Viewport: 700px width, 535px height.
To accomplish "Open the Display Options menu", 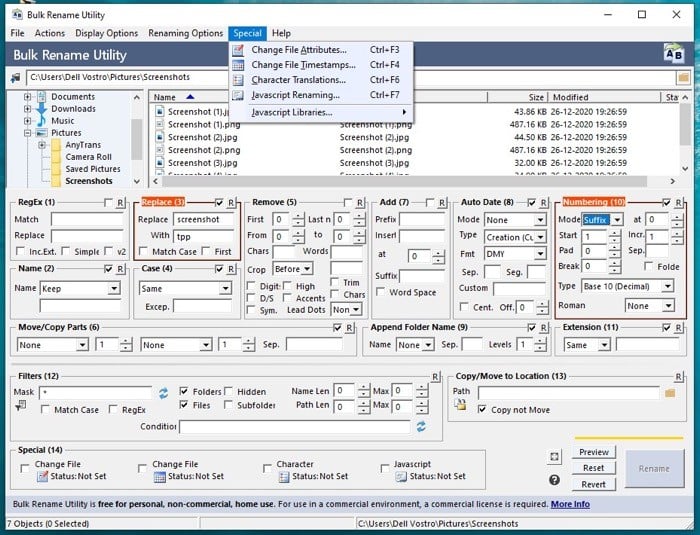I will click(106, 33).
